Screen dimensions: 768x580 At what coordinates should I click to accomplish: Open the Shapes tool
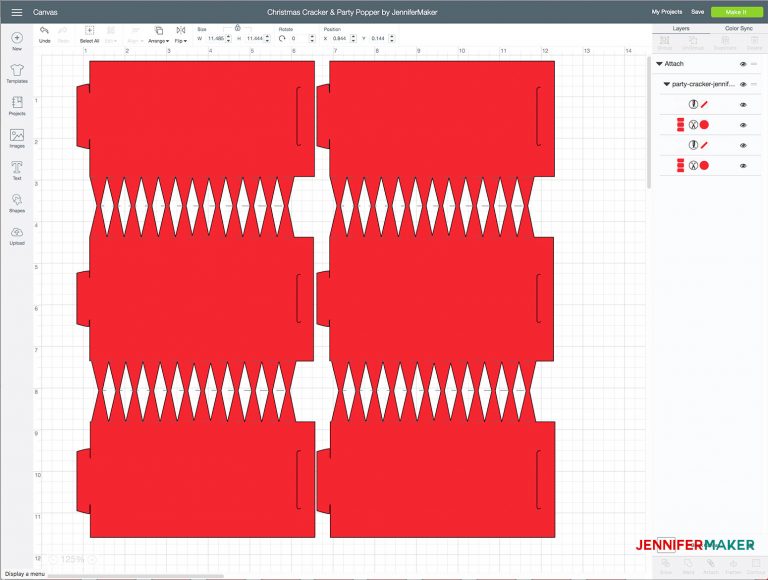click(17, 203)
